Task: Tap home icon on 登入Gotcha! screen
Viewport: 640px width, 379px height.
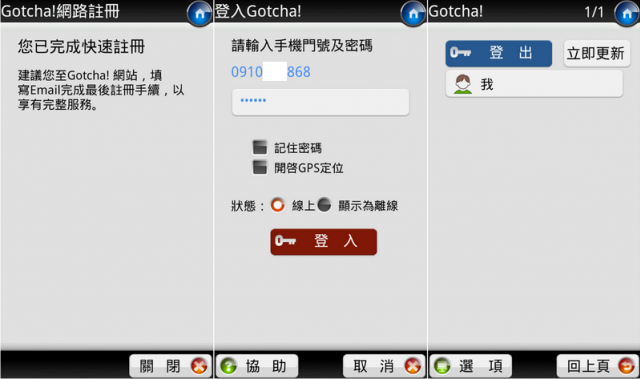Action: 413,14
